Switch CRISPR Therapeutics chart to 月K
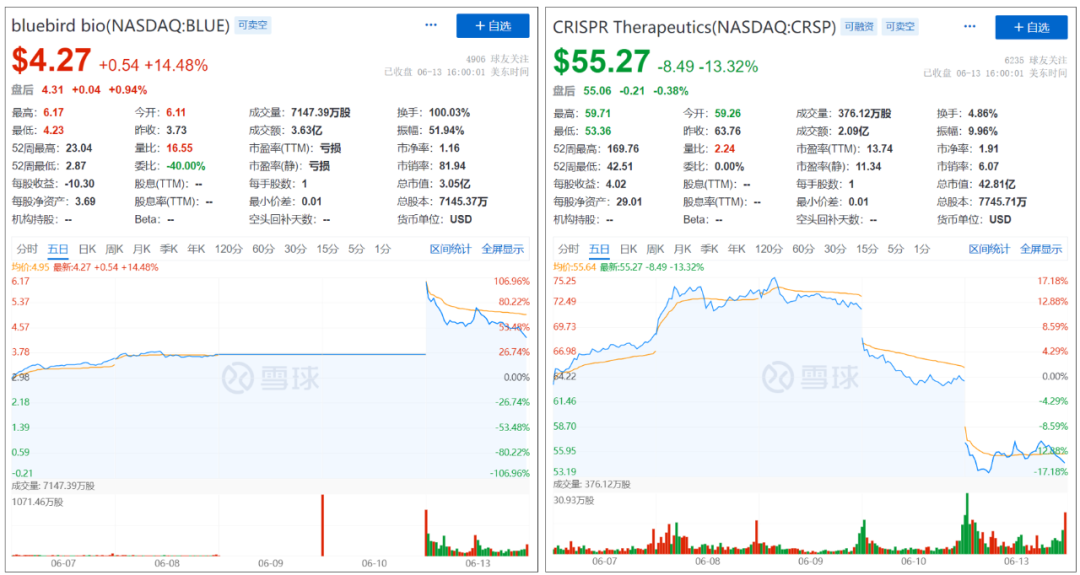 pyautogui.click(x=682, y=249)
